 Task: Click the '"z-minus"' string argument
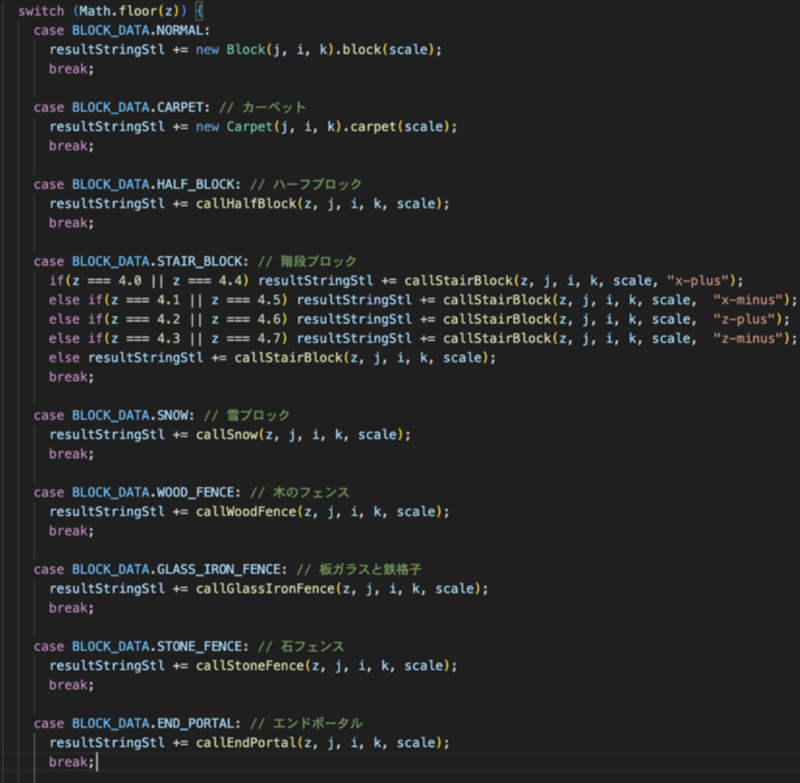tap(747, 339)
